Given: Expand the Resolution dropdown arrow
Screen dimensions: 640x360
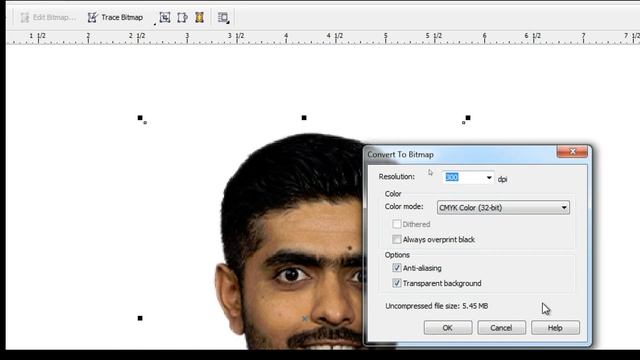Looking at the screenshot, I should tap(489, 178).
